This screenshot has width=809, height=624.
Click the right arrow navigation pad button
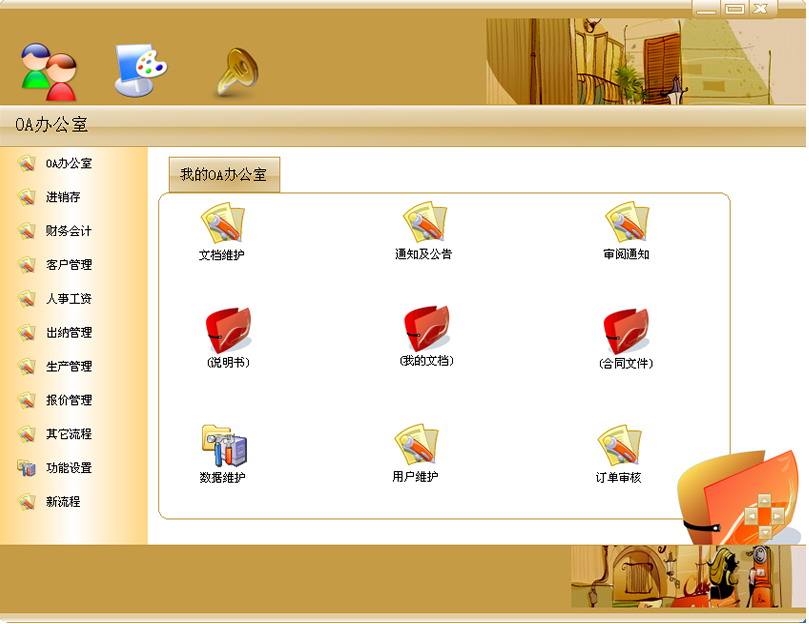(x=778, y=515)
